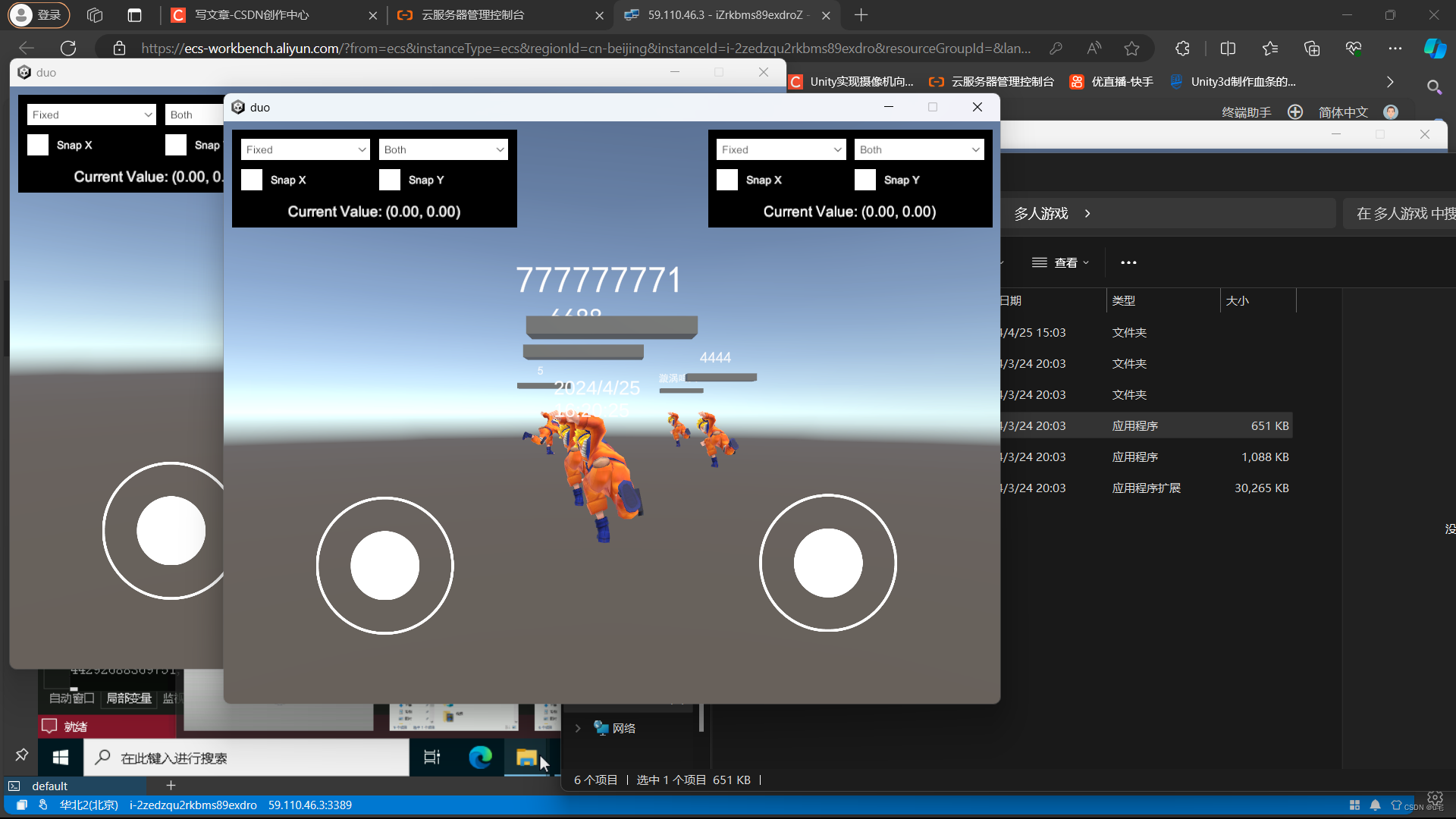Viewport: 1456px width, 819px height.
Task: Click the browser address bar URL
Action: click(585, 49)
